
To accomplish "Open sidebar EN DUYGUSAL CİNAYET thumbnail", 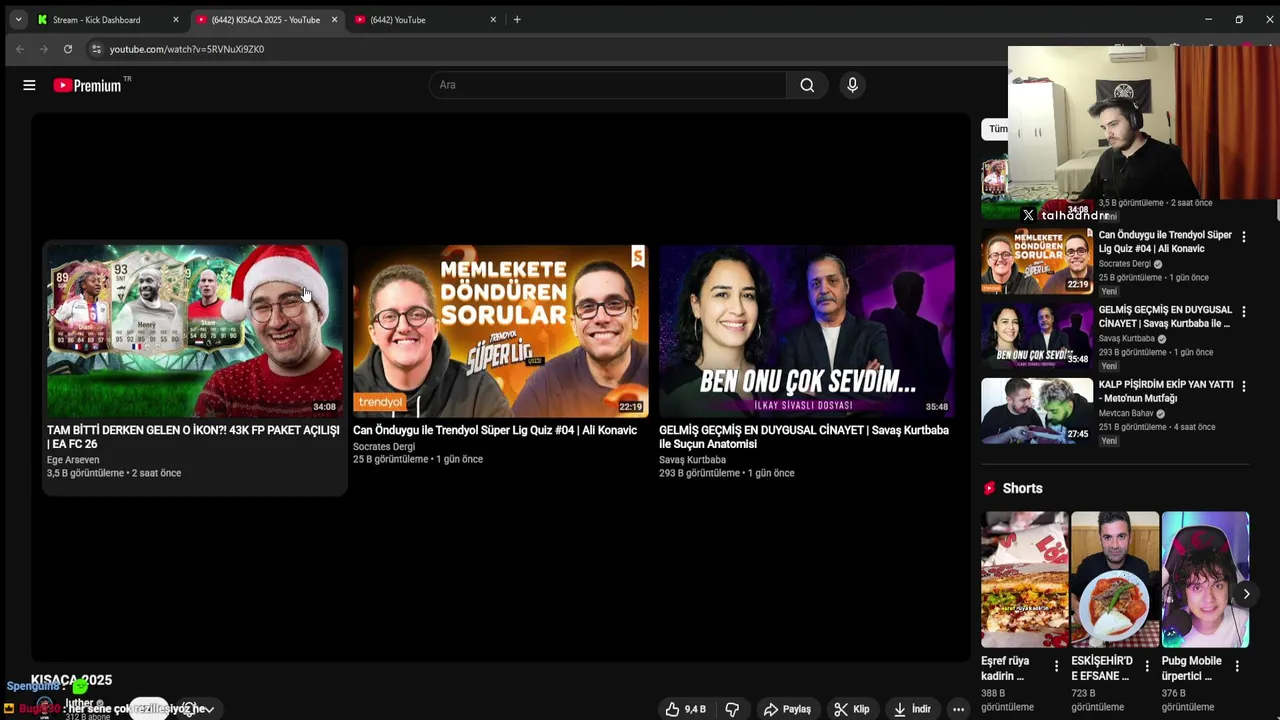I will (x=1037, y=335).
